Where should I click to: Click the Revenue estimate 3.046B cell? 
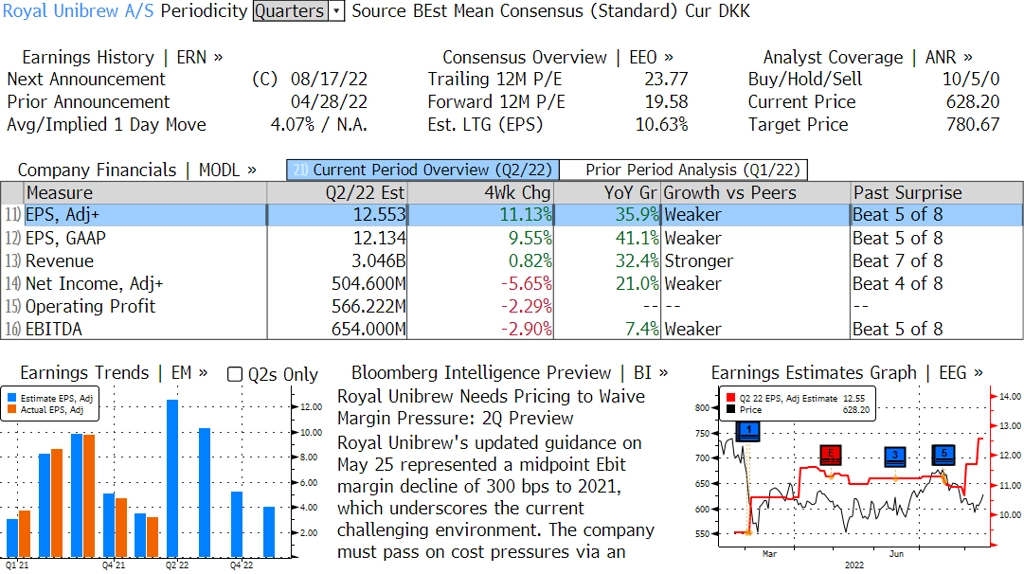click(379, 261)
